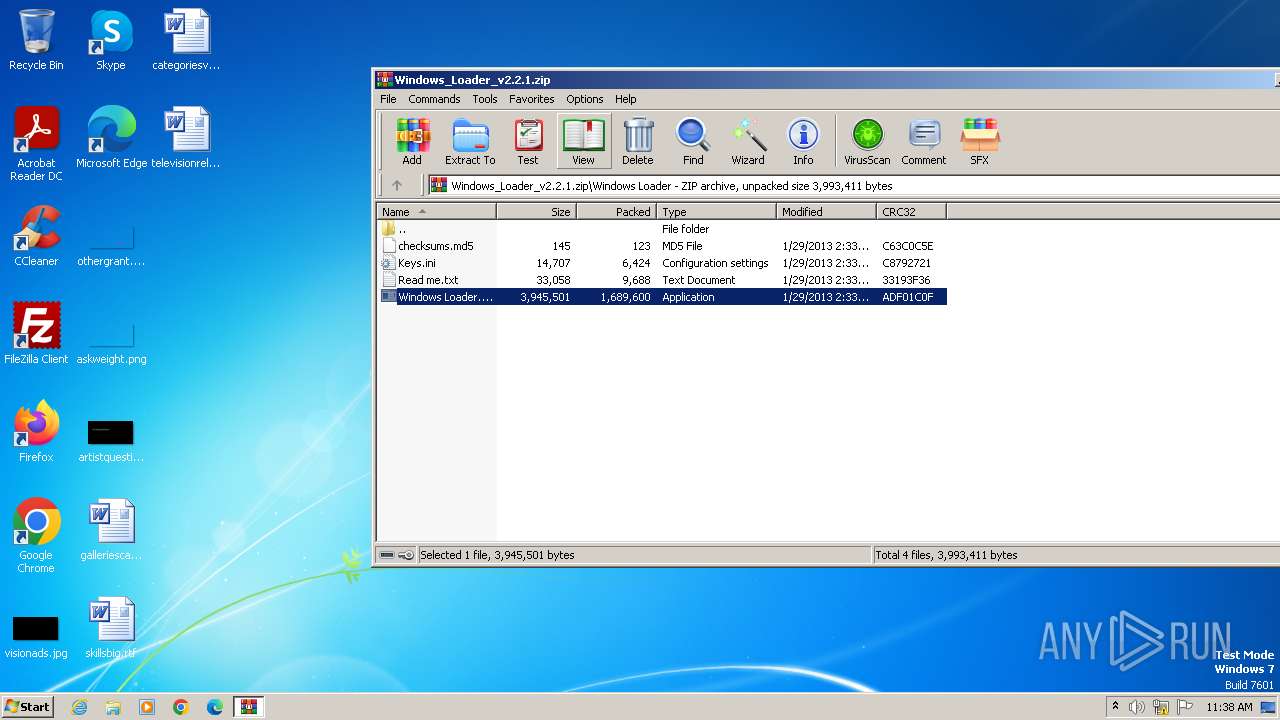1280x720 pixels.
Task: Select the categoriesv Word document on desktop
Action: pos(186,40)
